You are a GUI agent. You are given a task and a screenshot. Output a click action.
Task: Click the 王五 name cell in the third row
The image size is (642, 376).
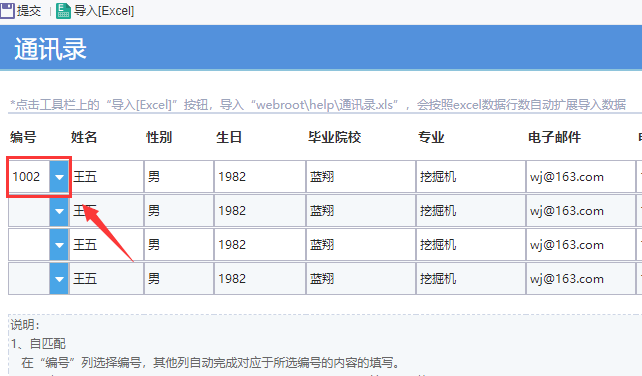coord(106,245)
